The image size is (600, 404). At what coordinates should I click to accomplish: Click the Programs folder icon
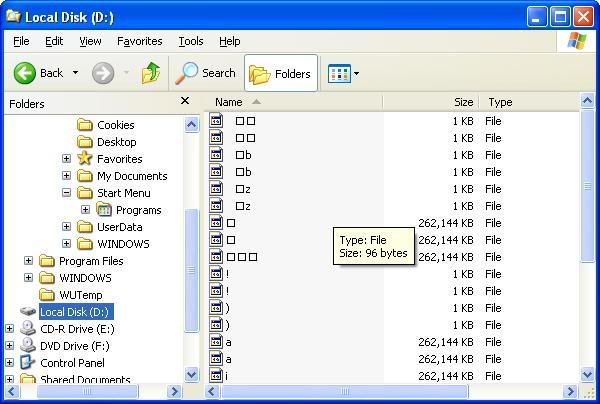[x=104, y=210]
